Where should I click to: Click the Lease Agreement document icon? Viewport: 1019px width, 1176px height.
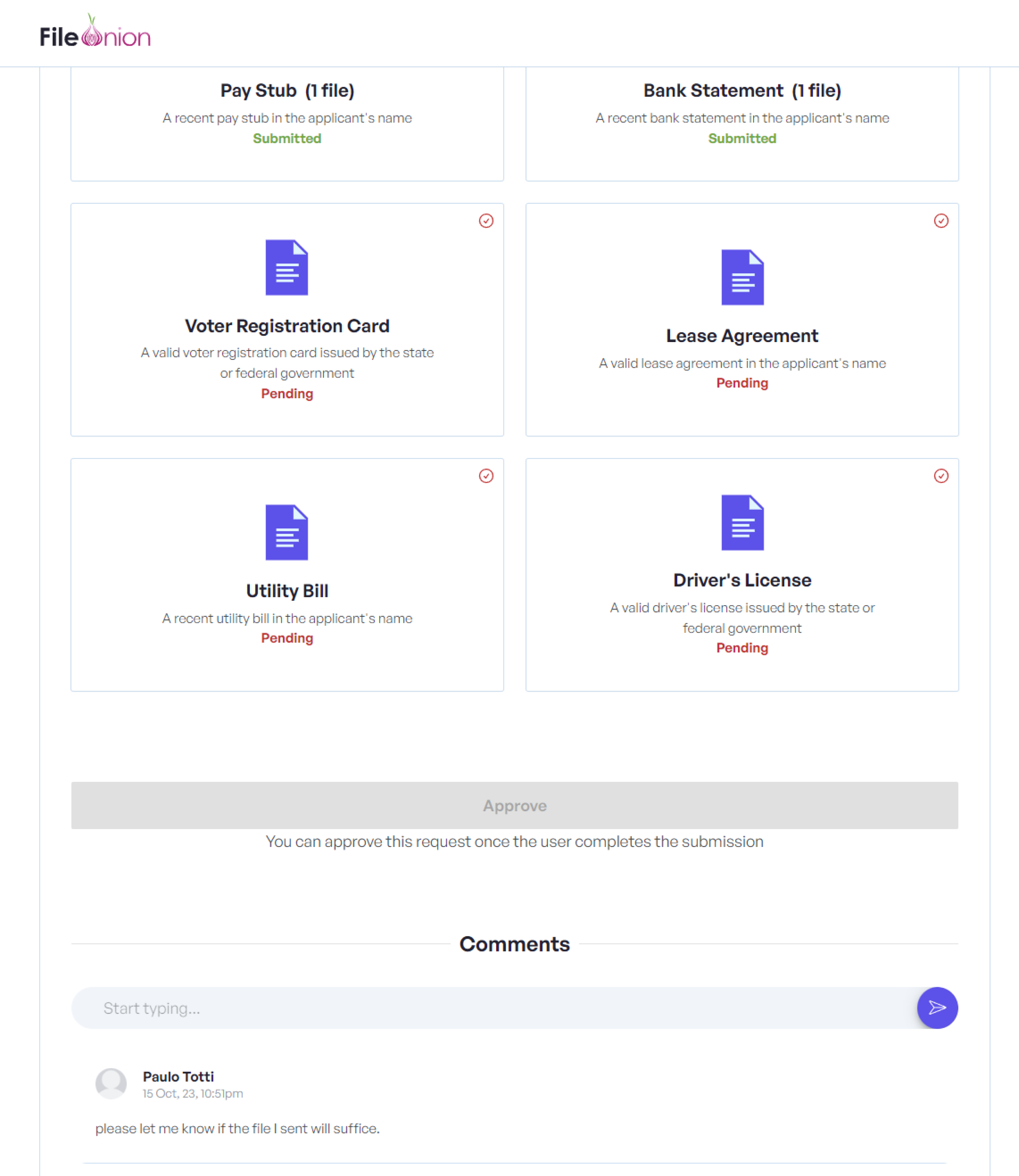point(742,277)
